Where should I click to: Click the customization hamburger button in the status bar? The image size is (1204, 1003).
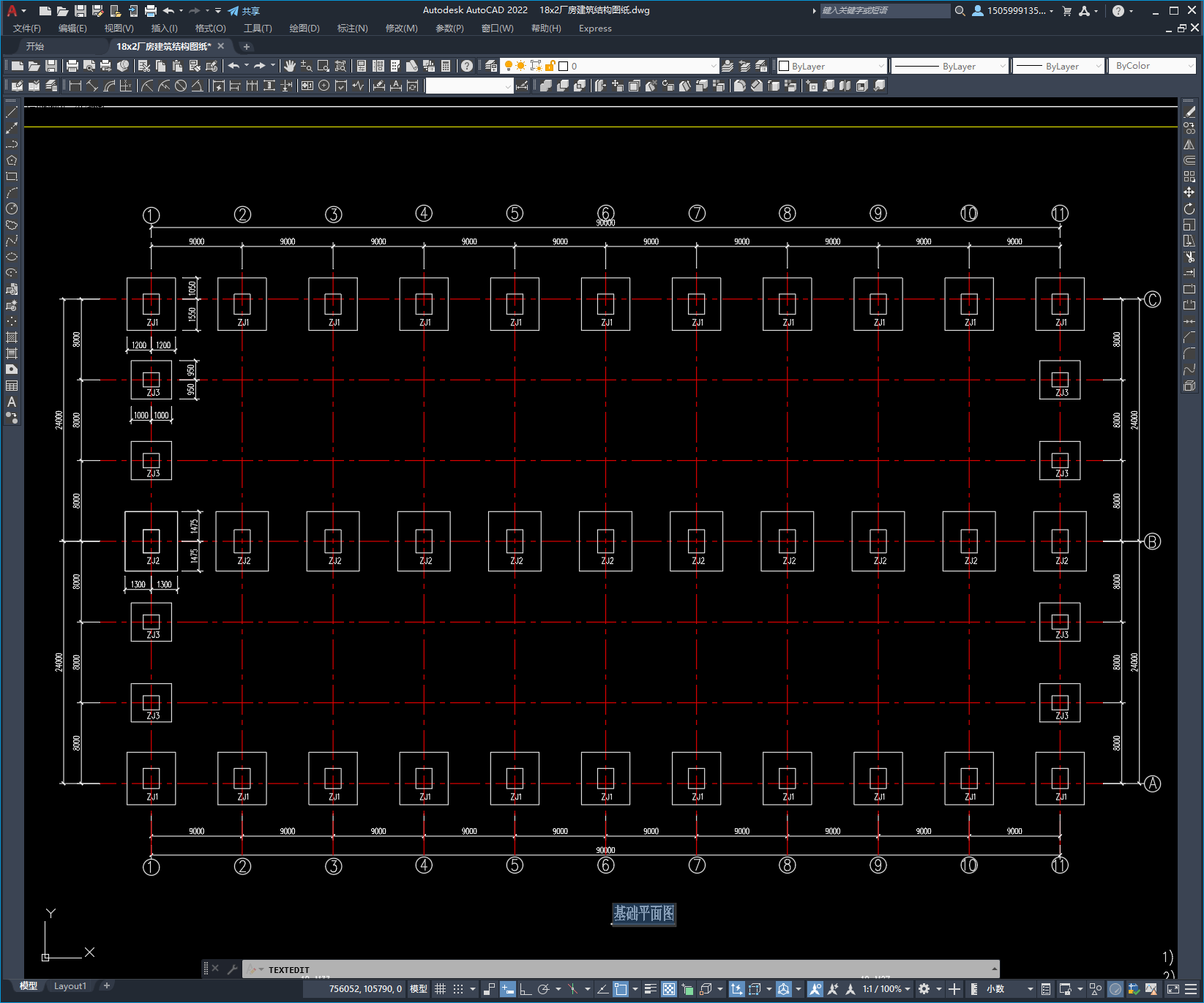[1191, 989]
